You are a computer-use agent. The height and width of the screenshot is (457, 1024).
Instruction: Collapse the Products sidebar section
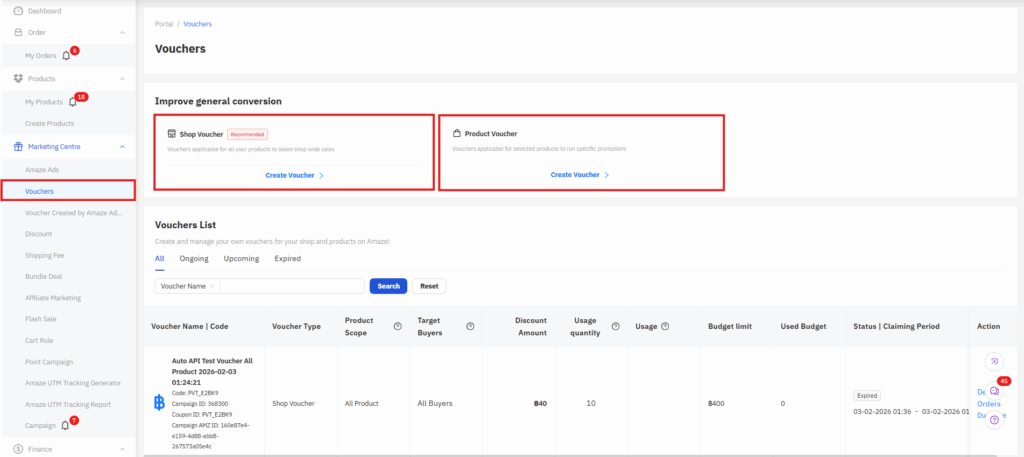(122, 78)
